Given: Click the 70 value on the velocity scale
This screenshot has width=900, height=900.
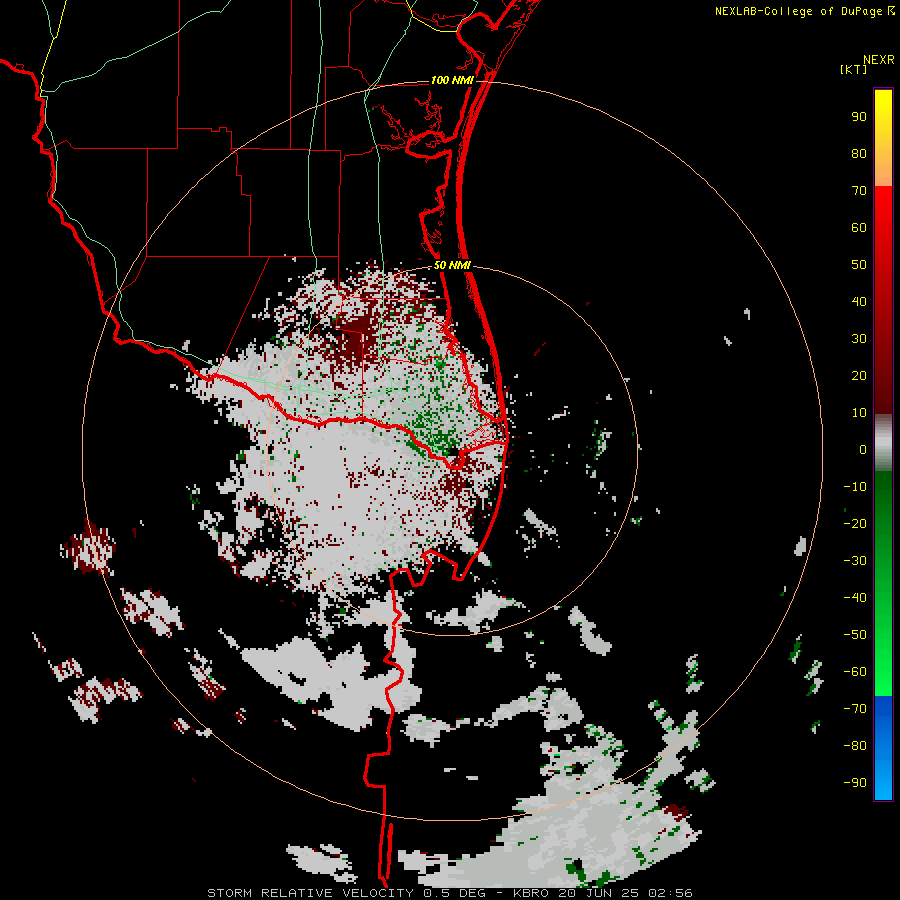Looking at the screenshot, I should (x=859, y=191).
